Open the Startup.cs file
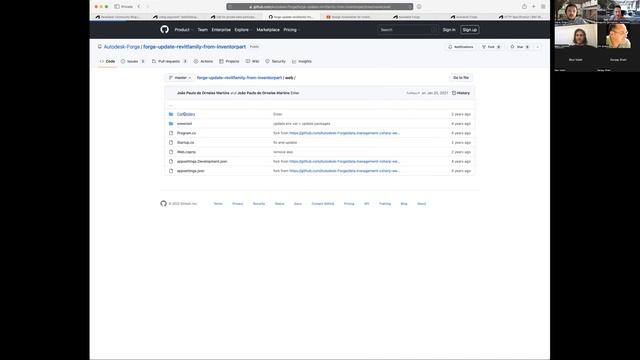The image size is (640, 360). tap(185, 142)
